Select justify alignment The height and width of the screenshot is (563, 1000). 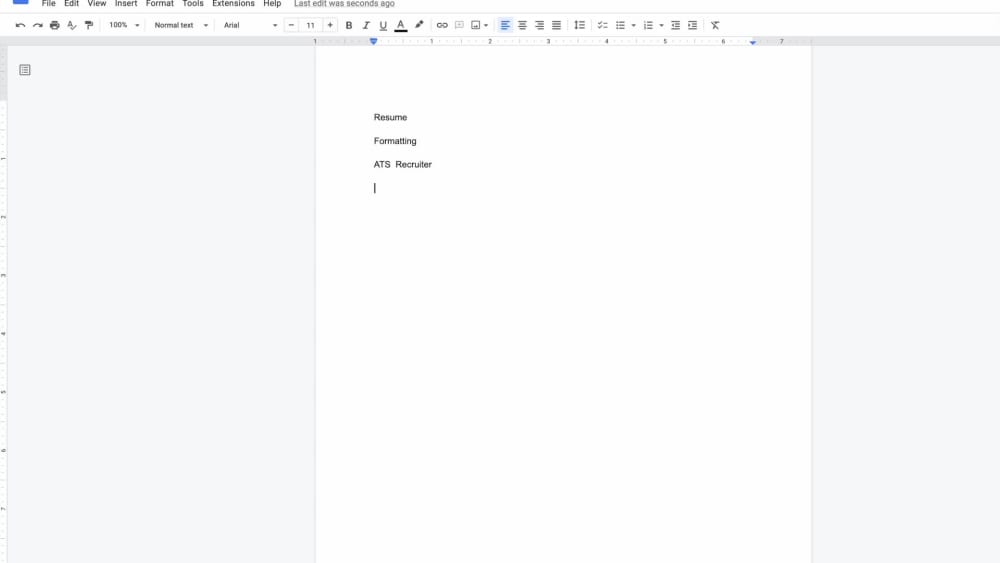point(557,26)
